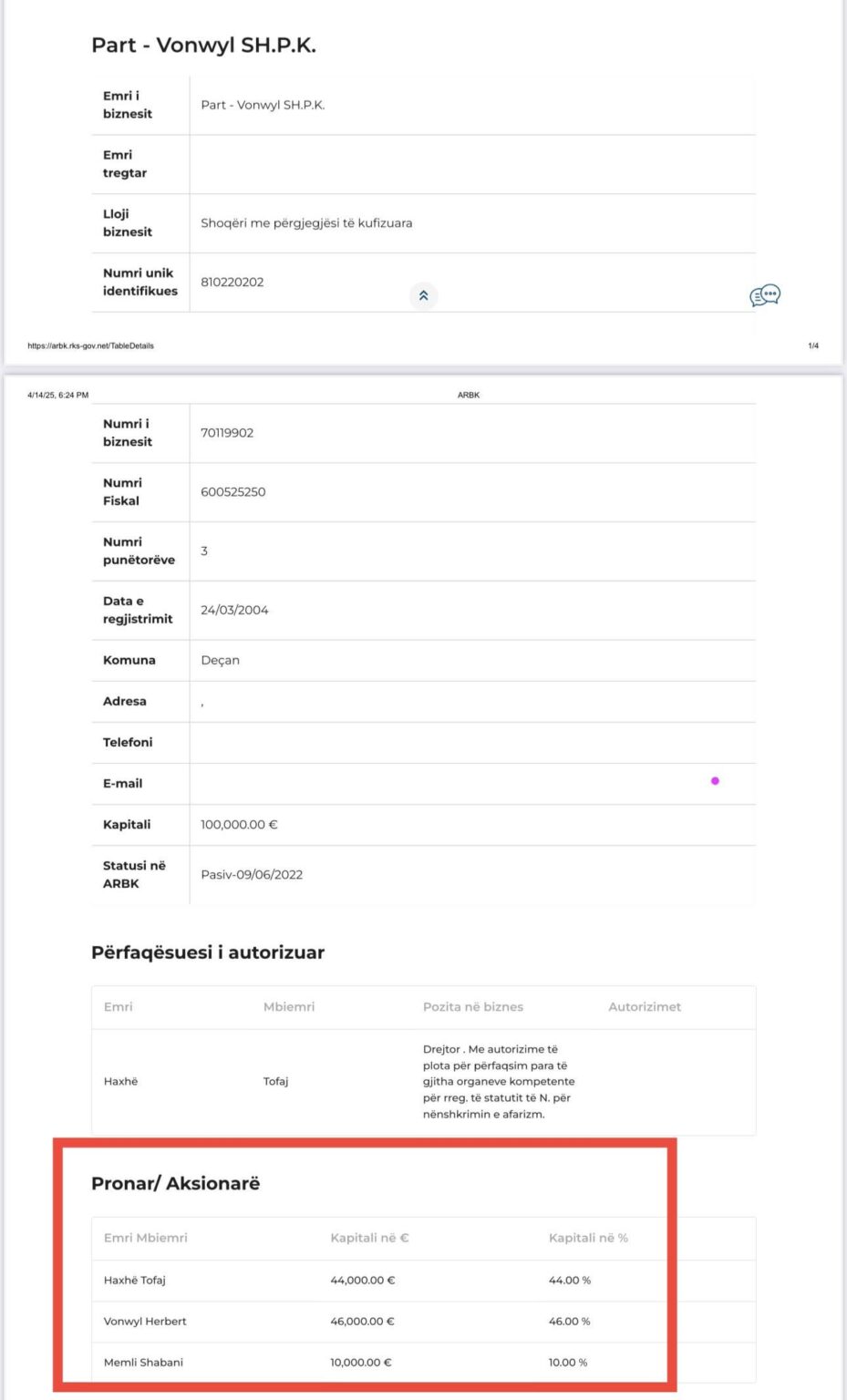Select the Part - Vonwyl SH.P.K. heading
Viewport: 847px width, 1400px height.
tap(203, 45)
